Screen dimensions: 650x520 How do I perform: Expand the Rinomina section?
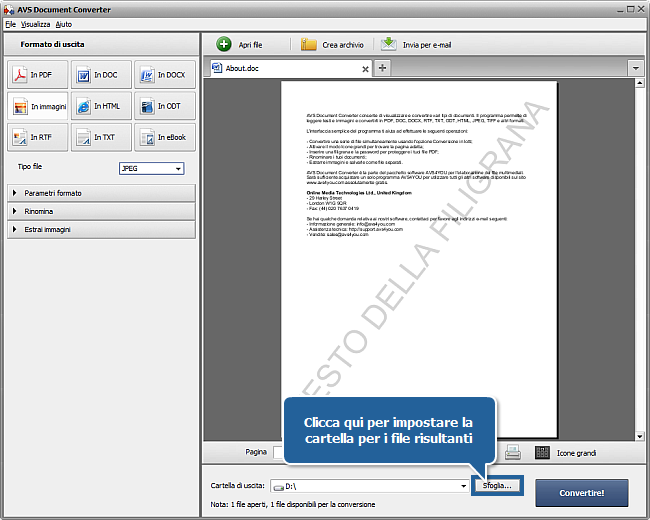click(101, 211)
